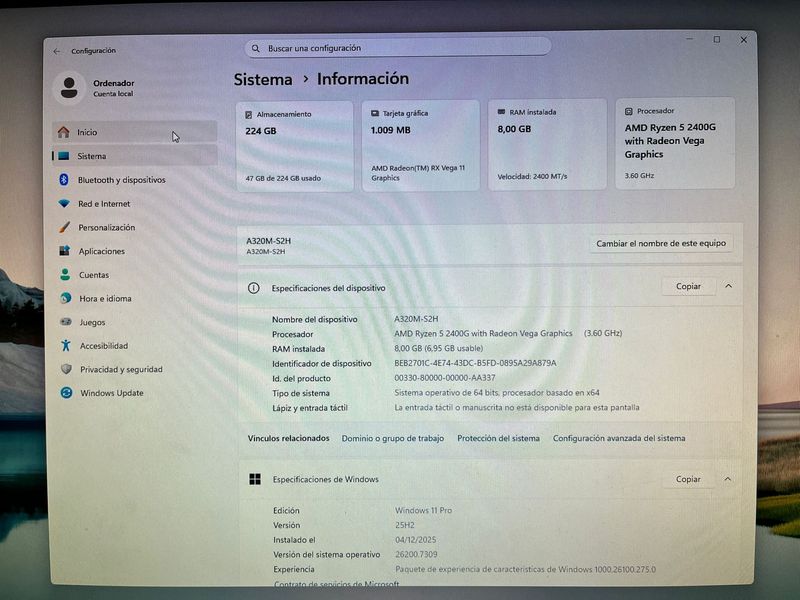Click the Cuentas person icon
Image resolution: width=800 pixels, height=600 pixels.
(x=65, y=274)
